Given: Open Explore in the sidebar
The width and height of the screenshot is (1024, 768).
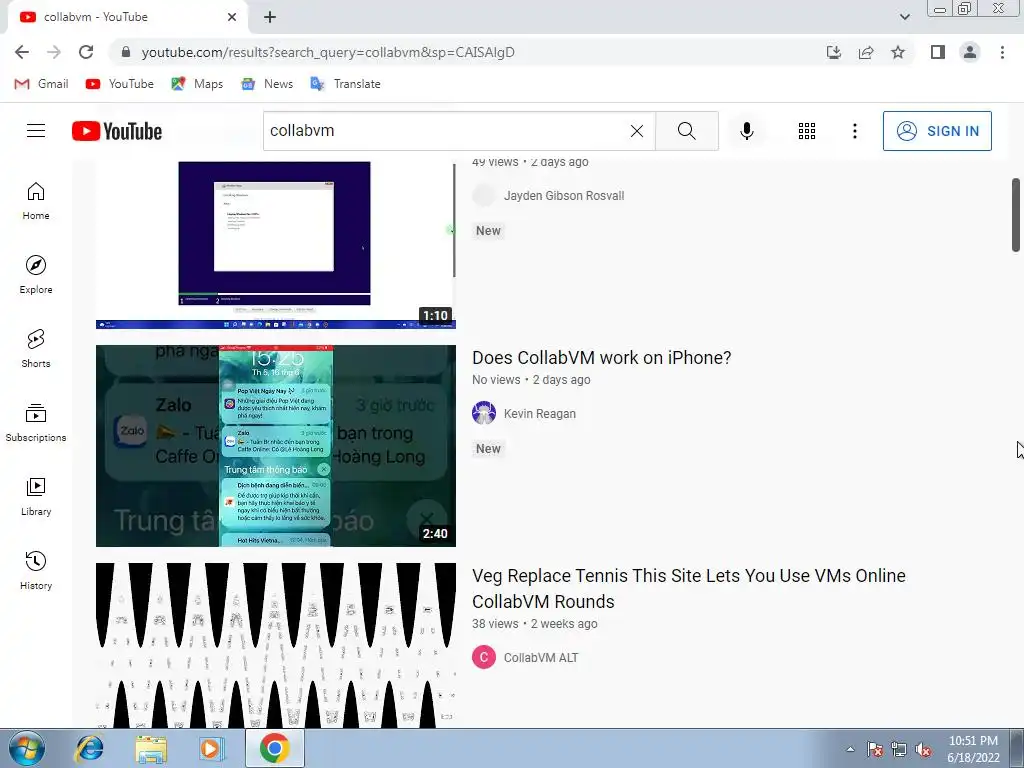Looking at the screenshot, I should tap(36, 275).
